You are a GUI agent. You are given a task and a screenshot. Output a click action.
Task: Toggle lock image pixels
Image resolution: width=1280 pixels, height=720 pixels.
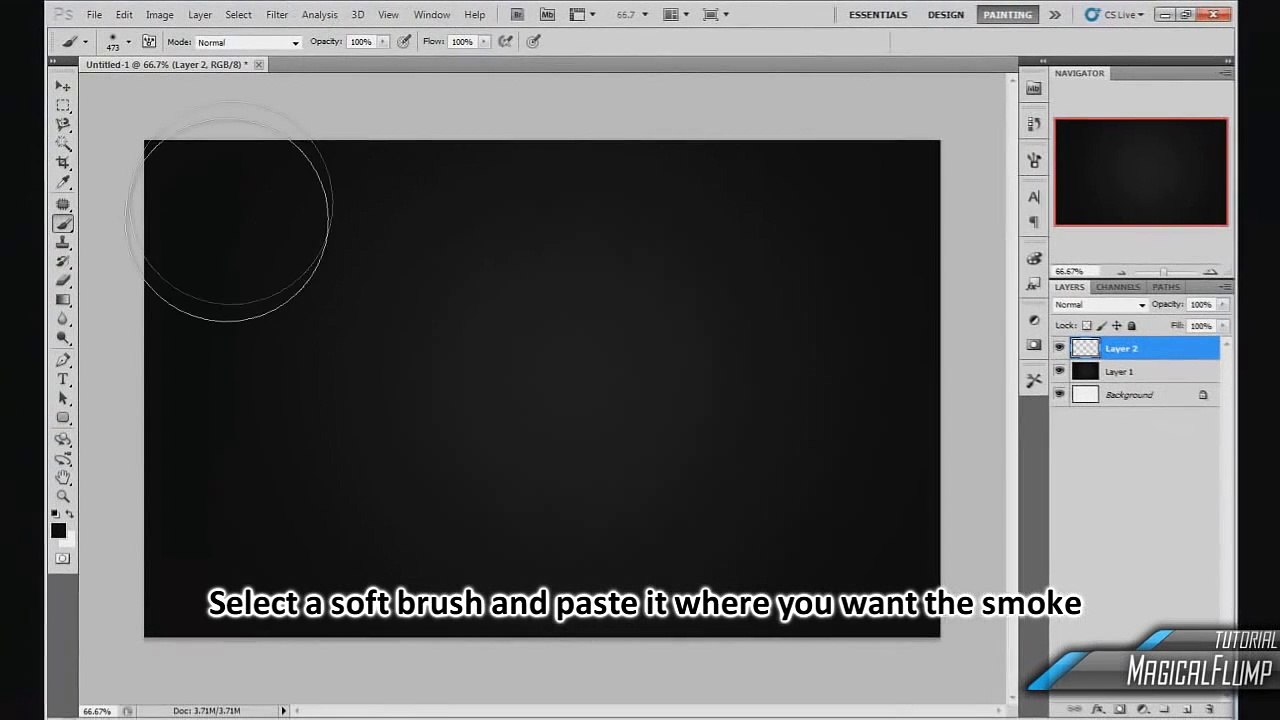click(1102, 325)
